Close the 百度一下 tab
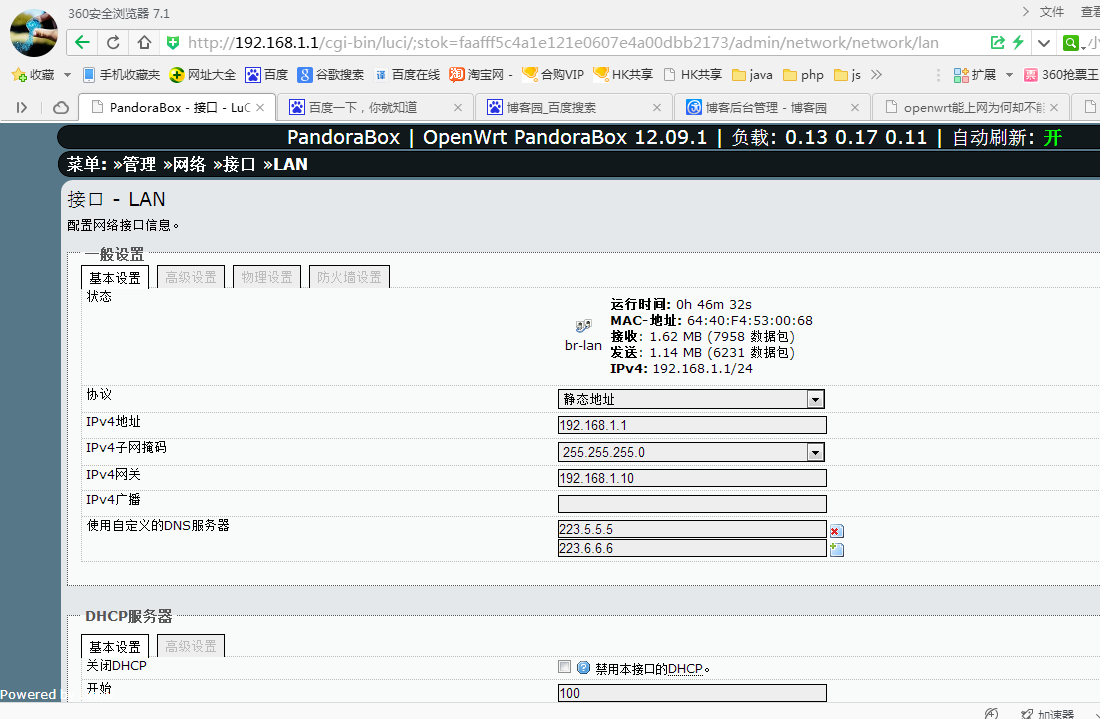The image size is (1100, 719). pyautogui.click(x=458, y=107)
